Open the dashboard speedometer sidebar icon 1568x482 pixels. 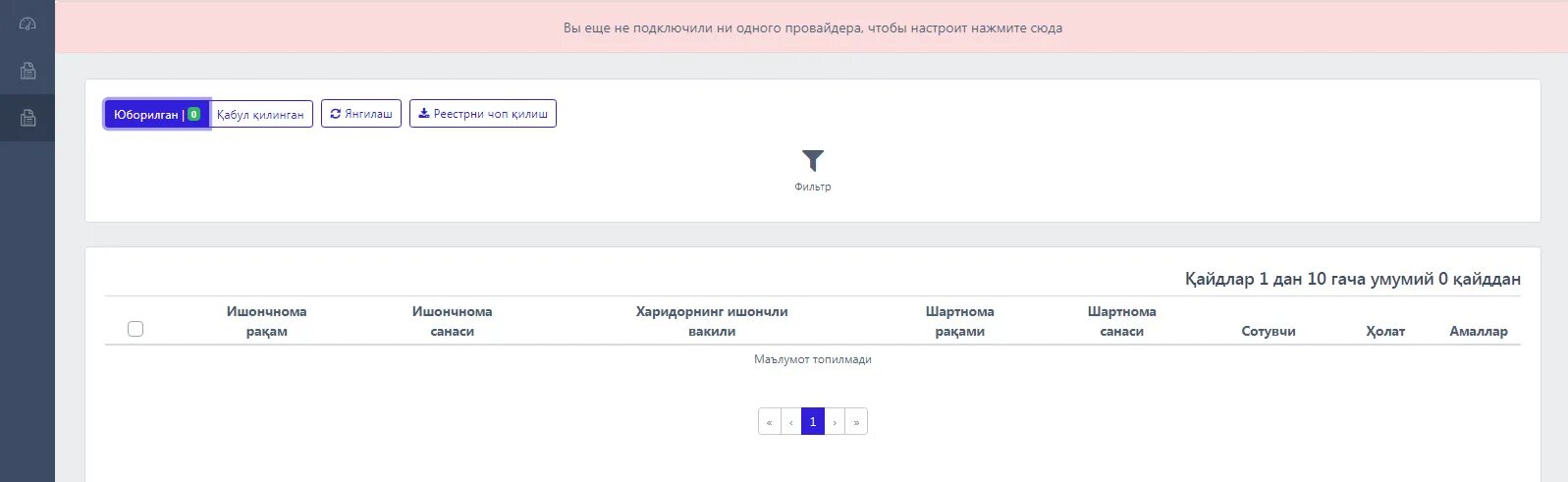click(x=27, y=24)
